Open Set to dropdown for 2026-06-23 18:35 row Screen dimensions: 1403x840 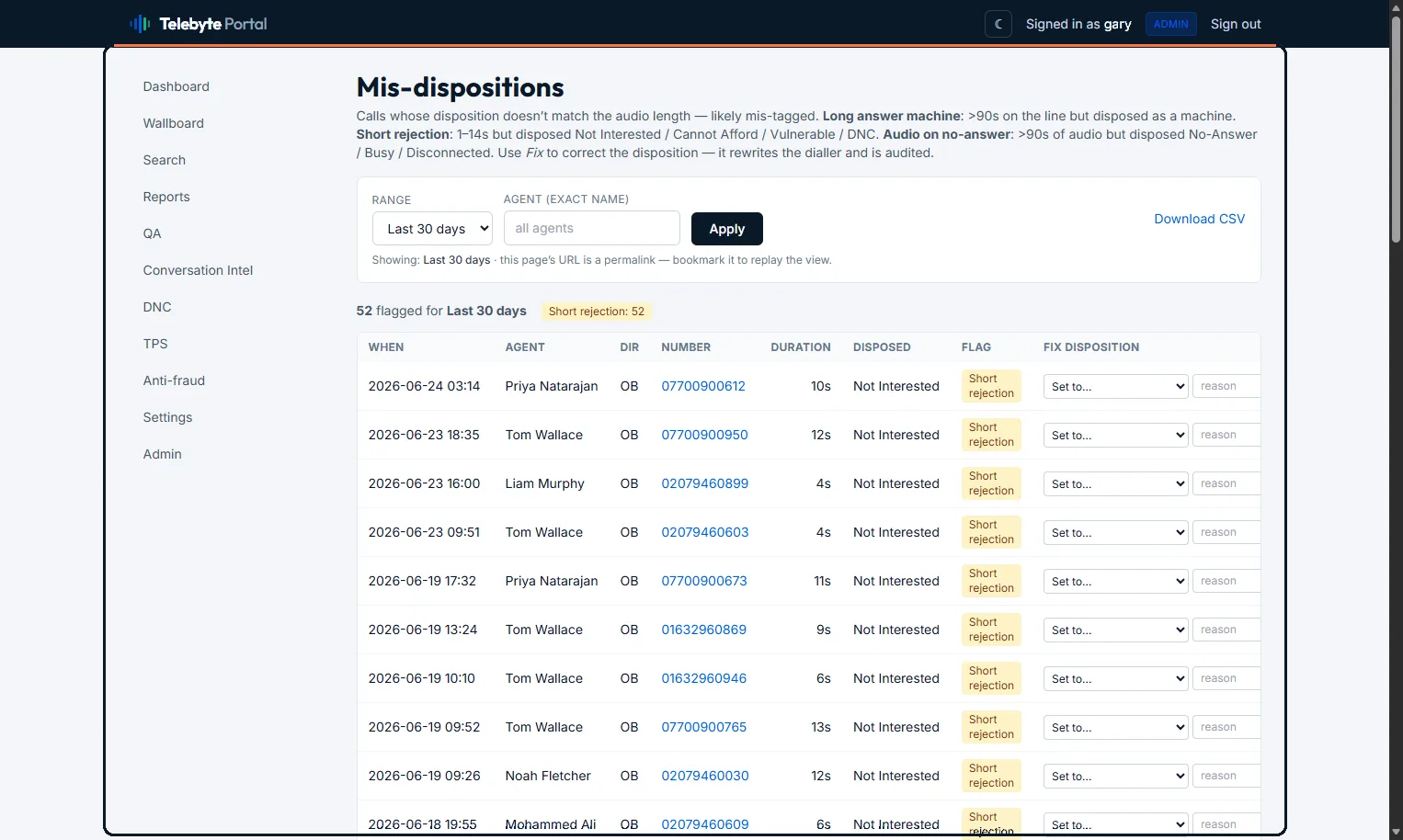click(x=1115, y=435)
